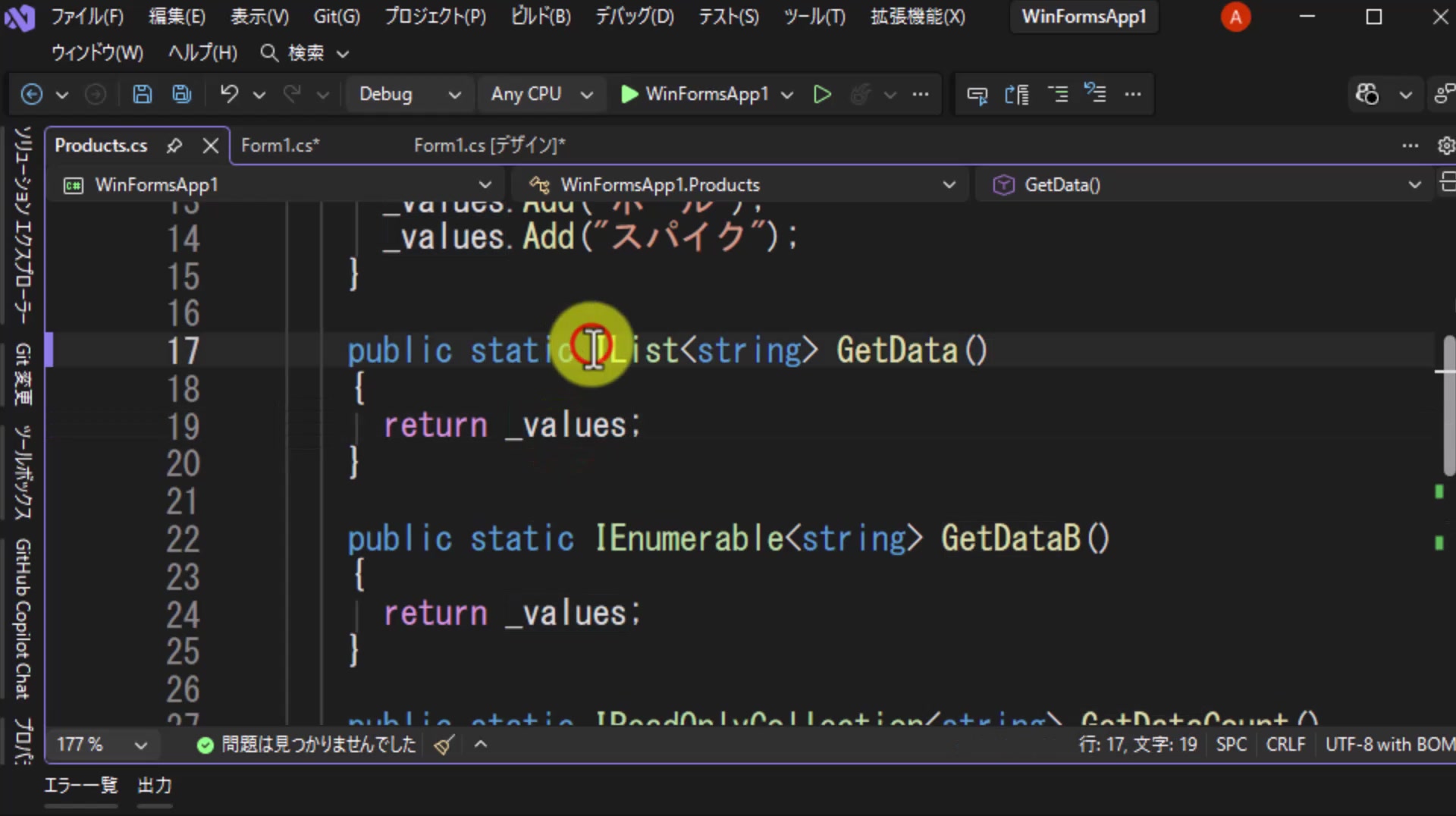Open the Debug configuration dropdown
This screenshot has height=816, width=1456.
[410, 94]
